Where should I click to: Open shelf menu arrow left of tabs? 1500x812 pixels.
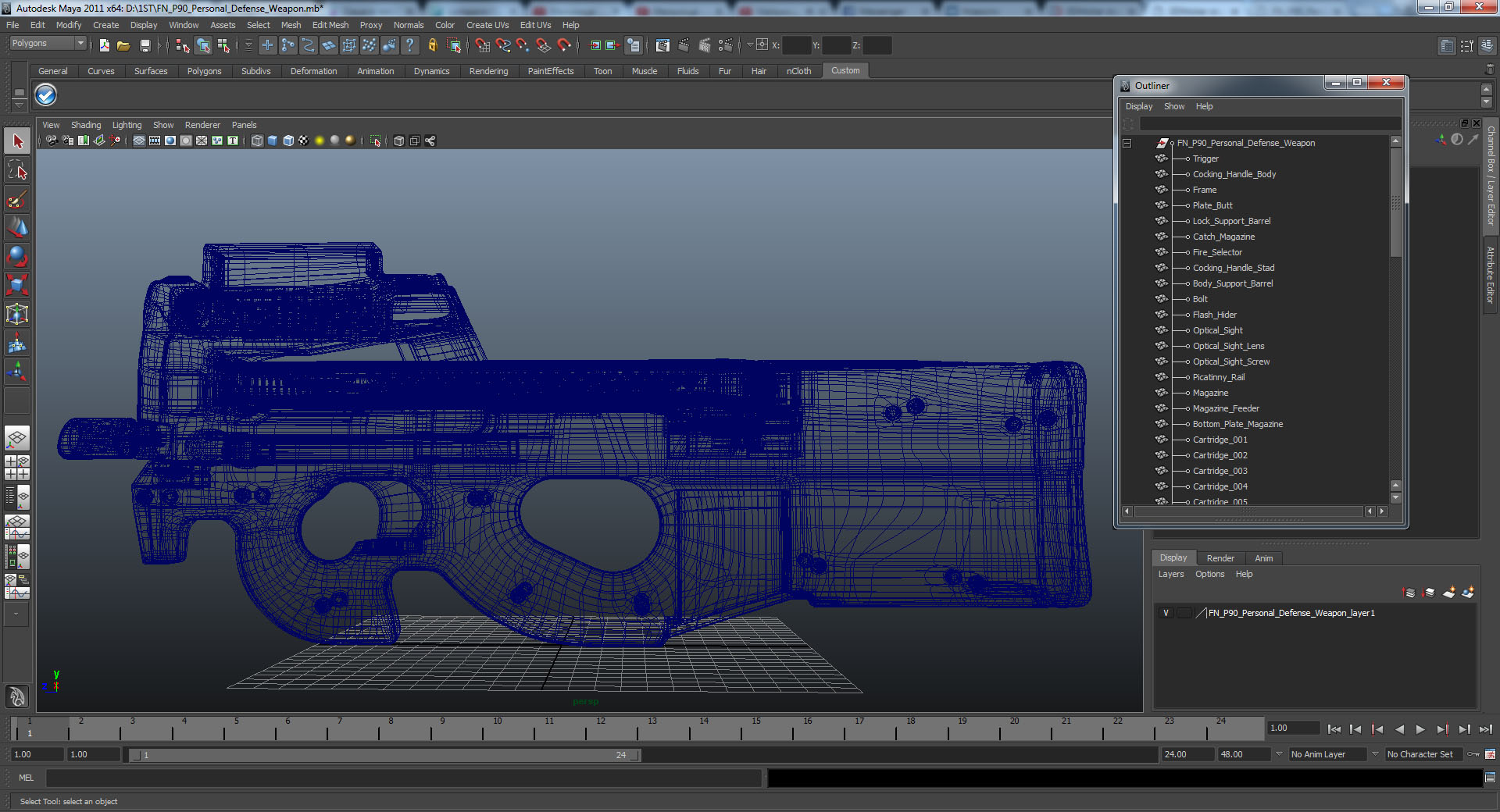[x=19, y=105]
